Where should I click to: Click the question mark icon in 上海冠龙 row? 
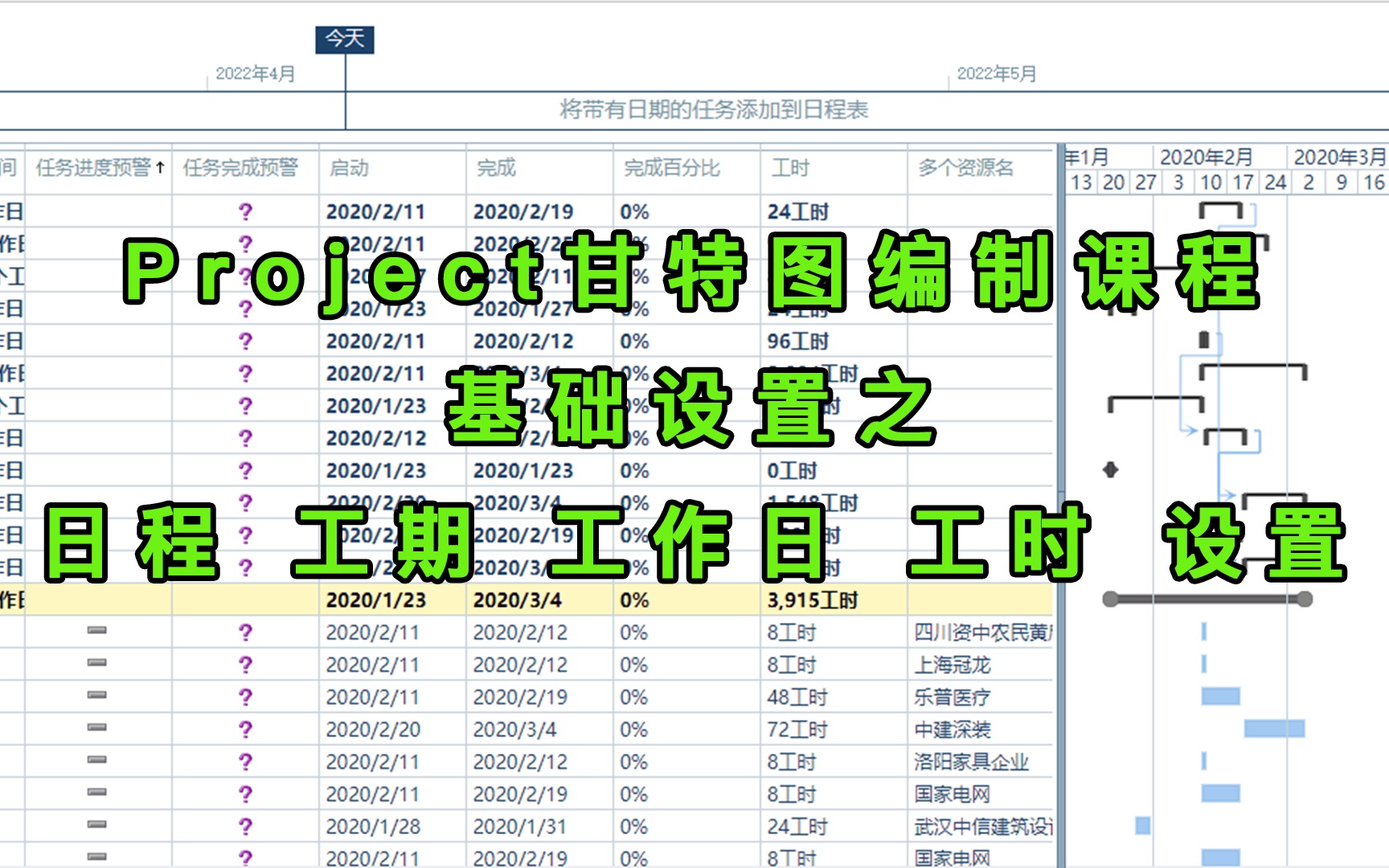[x=245, y=665]
